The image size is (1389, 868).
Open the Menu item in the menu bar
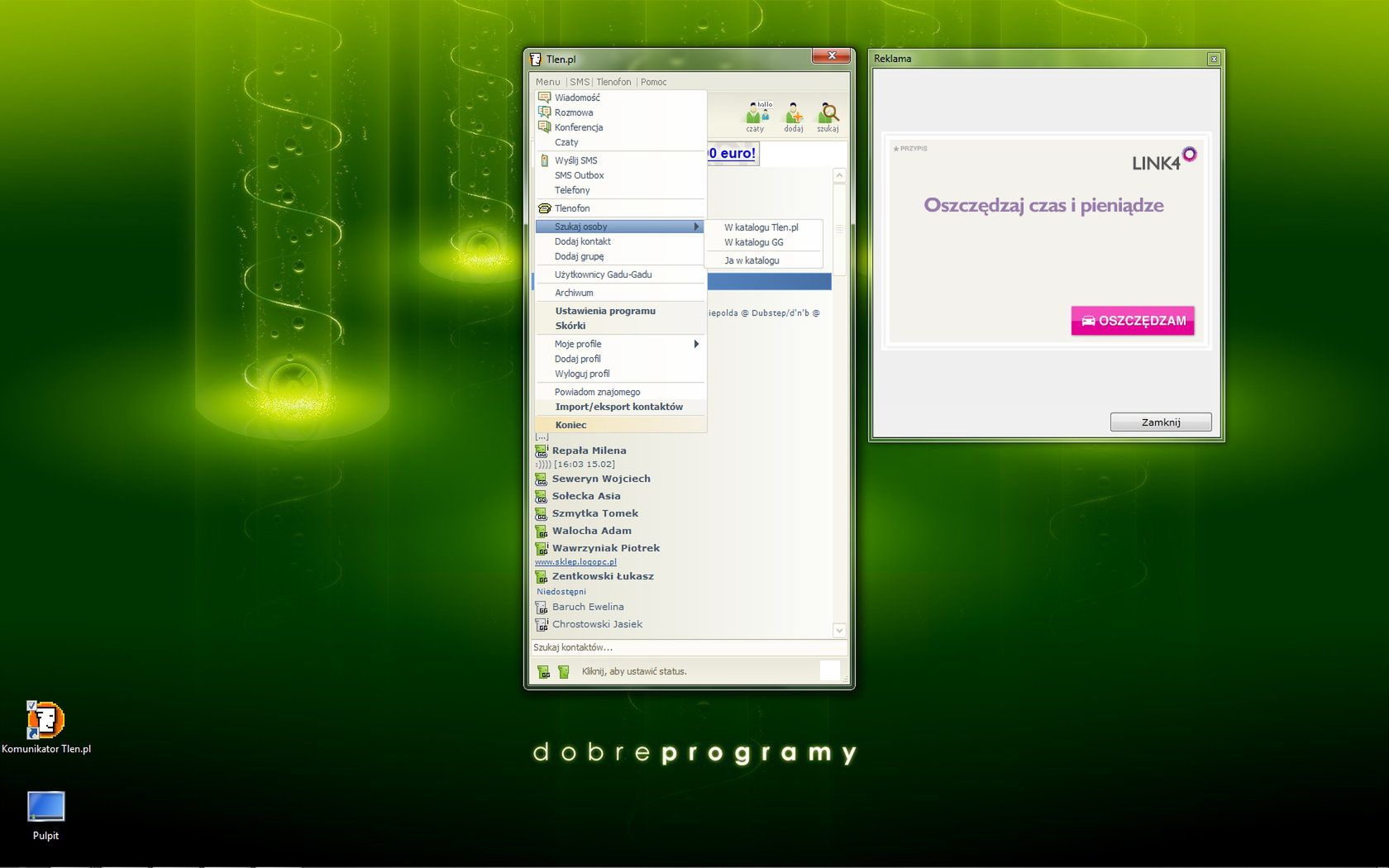[547, 82]
